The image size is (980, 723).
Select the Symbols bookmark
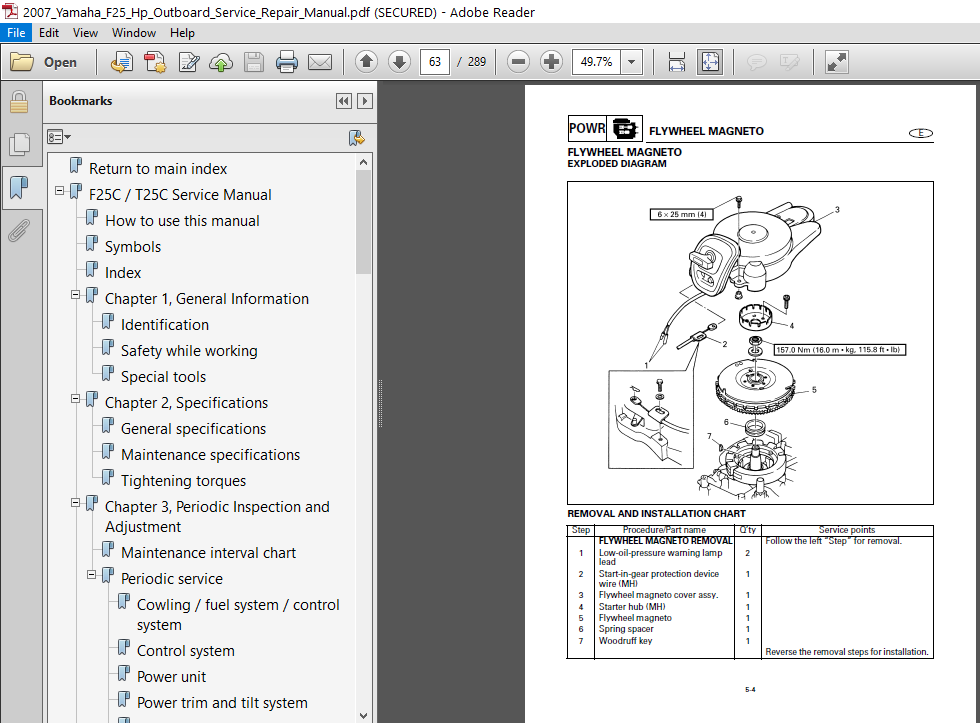tap(132, 247)
